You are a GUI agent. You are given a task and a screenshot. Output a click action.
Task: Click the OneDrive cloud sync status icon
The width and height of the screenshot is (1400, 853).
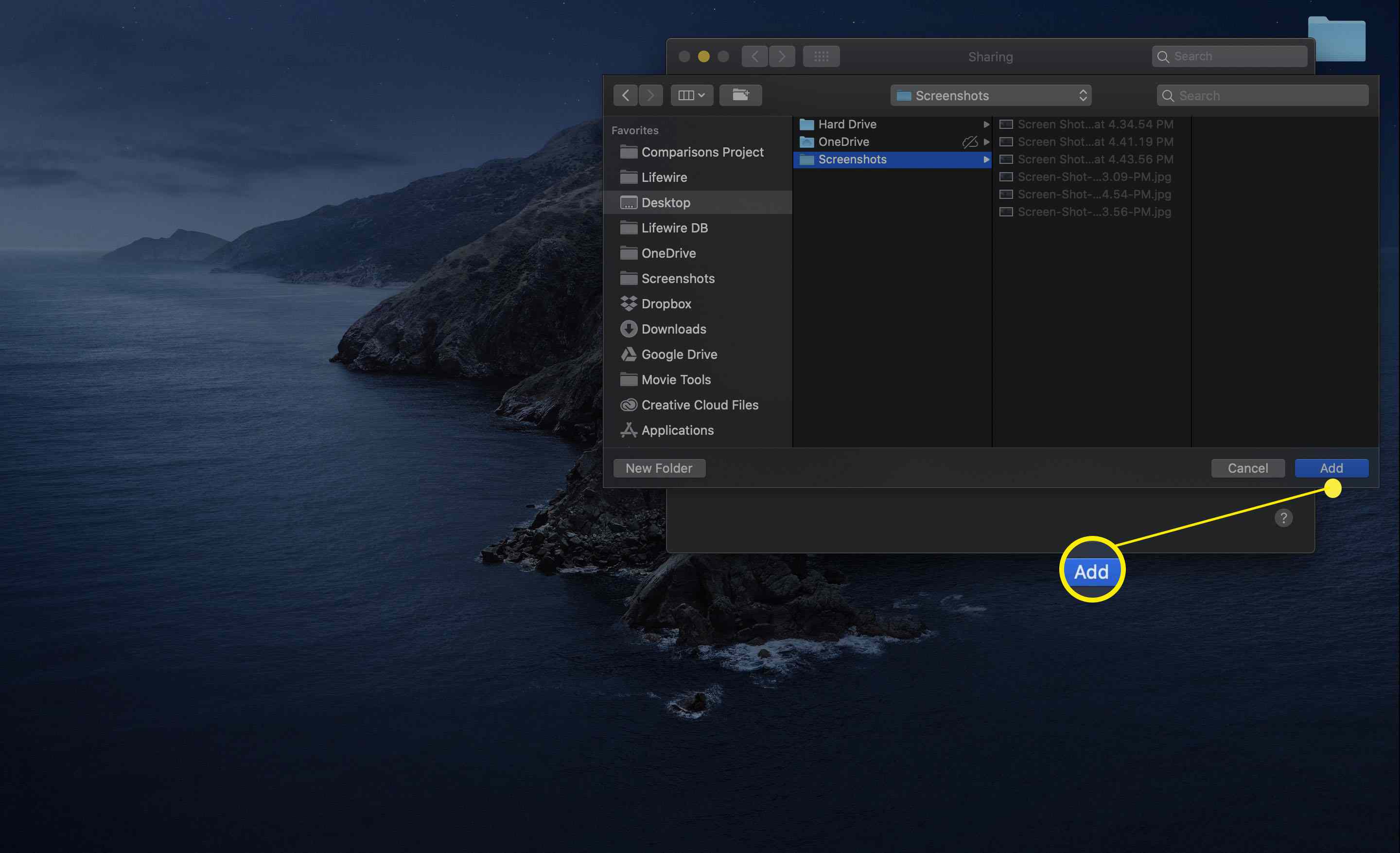click(x=970, y=142)
